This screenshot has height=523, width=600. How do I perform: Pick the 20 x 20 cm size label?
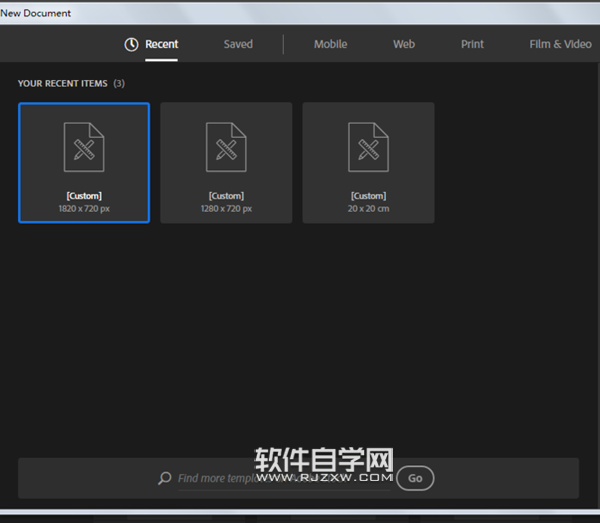368,209
